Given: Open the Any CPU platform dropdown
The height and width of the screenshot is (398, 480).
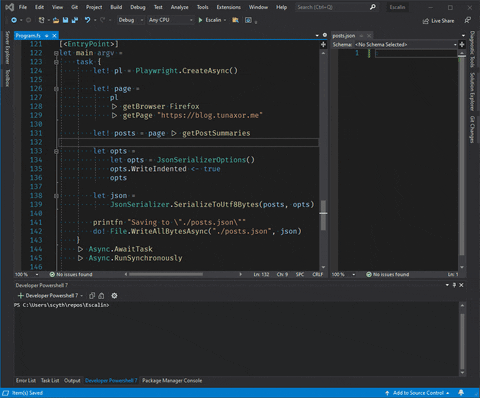Looking at the screenshot, I should pos(170,20).
